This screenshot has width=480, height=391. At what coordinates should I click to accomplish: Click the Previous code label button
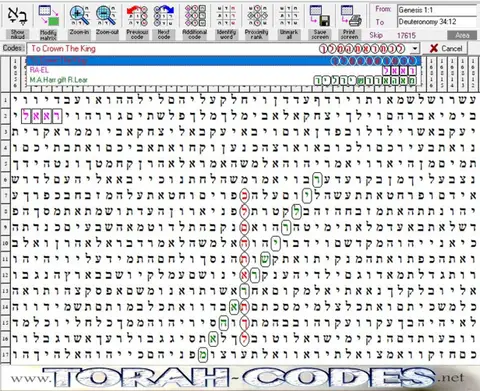[137, 34]
